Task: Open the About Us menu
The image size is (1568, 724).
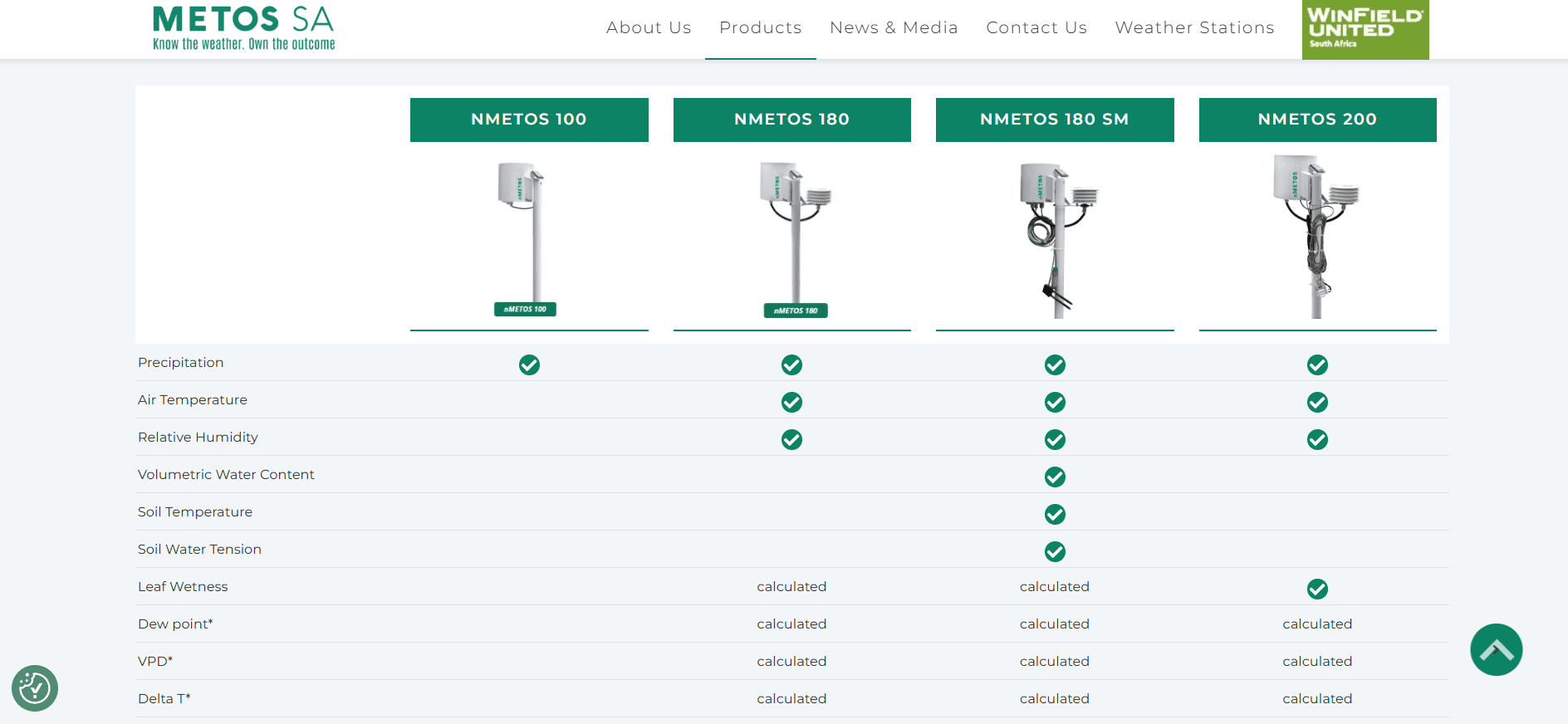Action: tap(649, 27)
